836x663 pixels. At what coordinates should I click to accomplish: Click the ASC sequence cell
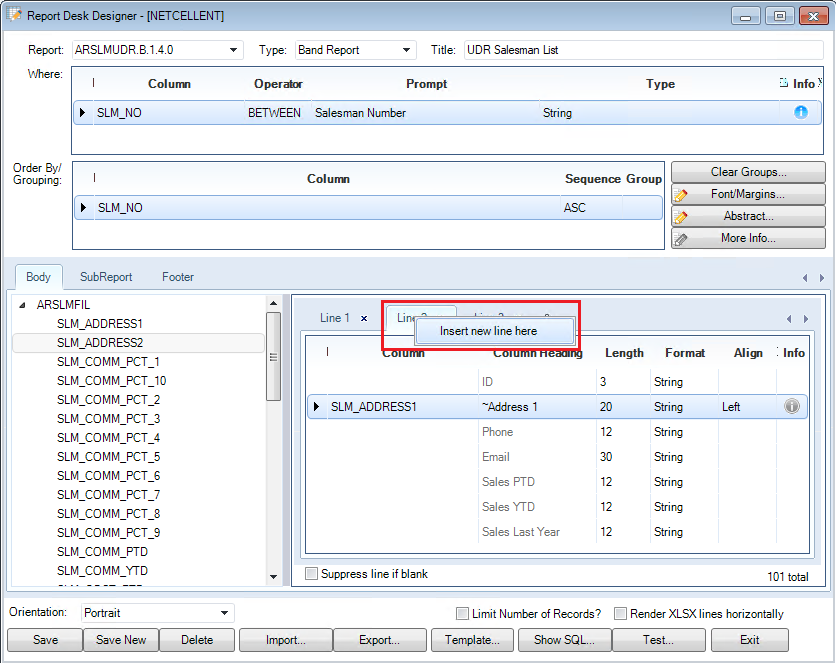(x=591, y=207)
